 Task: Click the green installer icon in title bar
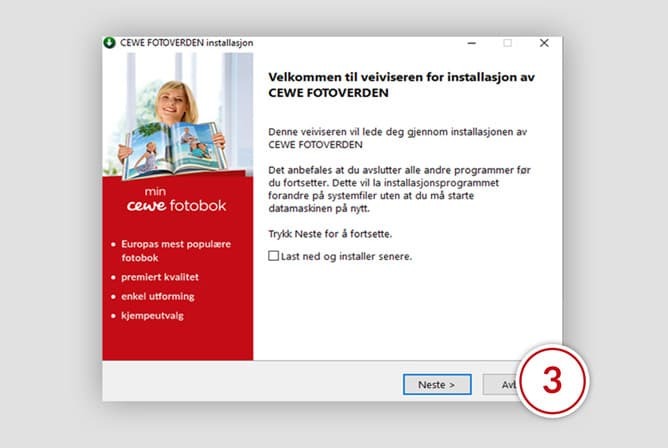(x=109, y=43)
